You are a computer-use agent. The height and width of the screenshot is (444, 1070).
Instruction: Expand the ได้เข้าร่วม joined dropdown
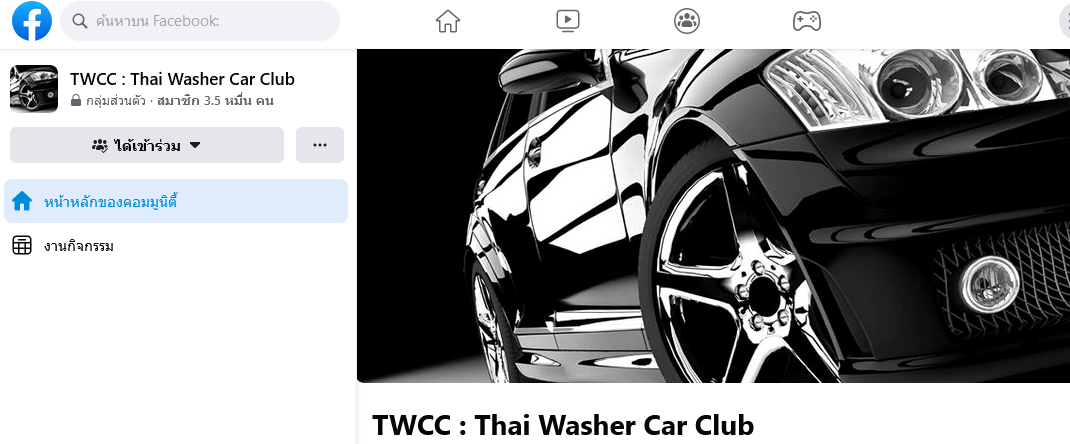(147, 145)
